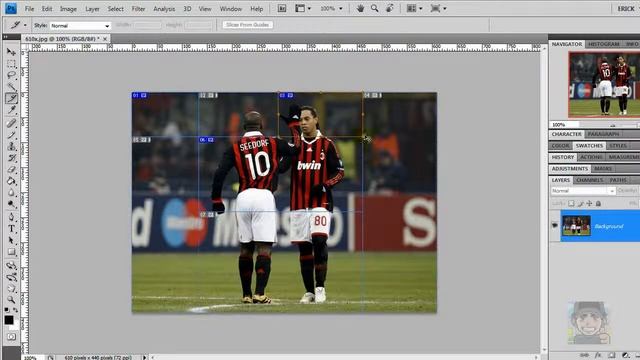The width and height of the screenshot is (640, 360).
Task: Switch to the Swatches tab
Action: pyautogui.click(x=589, y=145)
